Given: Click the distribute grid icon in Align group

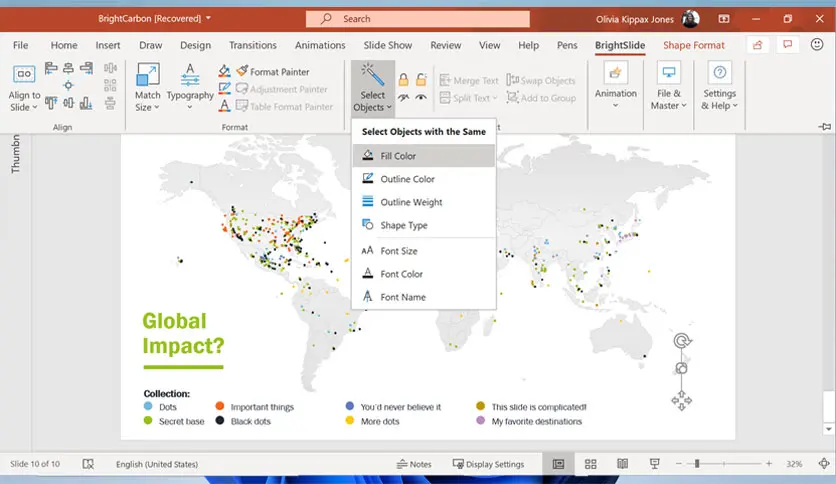Looking at the screenshot, I should click(110, 85).
